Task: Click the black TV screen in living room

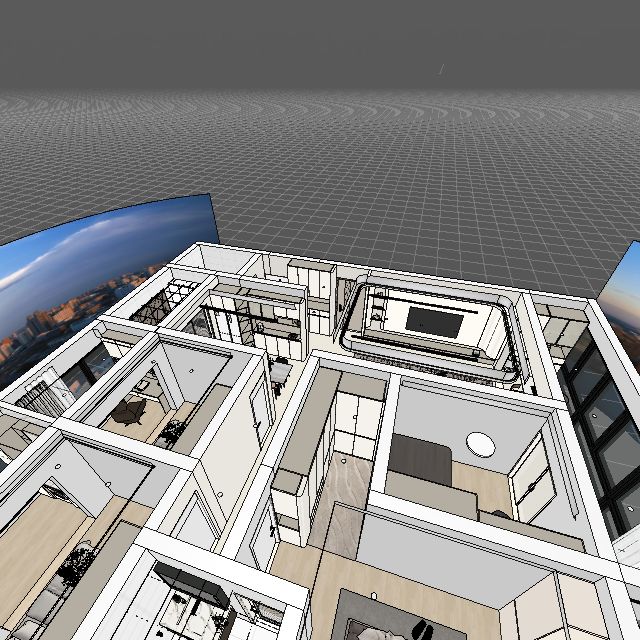Action: click(x=432, y=321)
